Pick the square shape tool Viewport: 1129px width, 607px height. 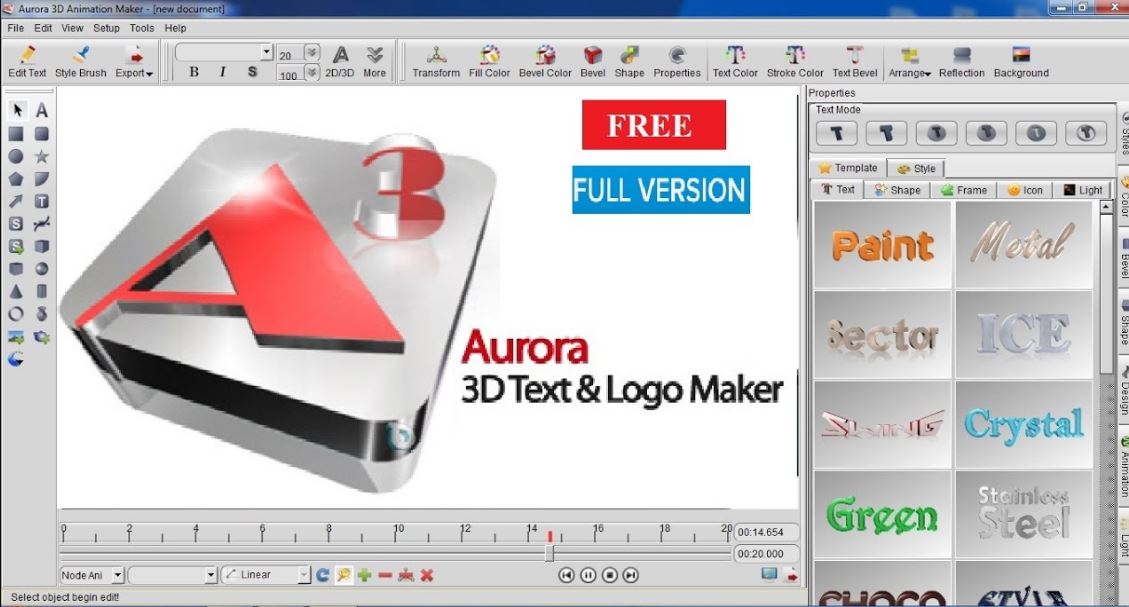pyautogui.click(x=16, y=134)
